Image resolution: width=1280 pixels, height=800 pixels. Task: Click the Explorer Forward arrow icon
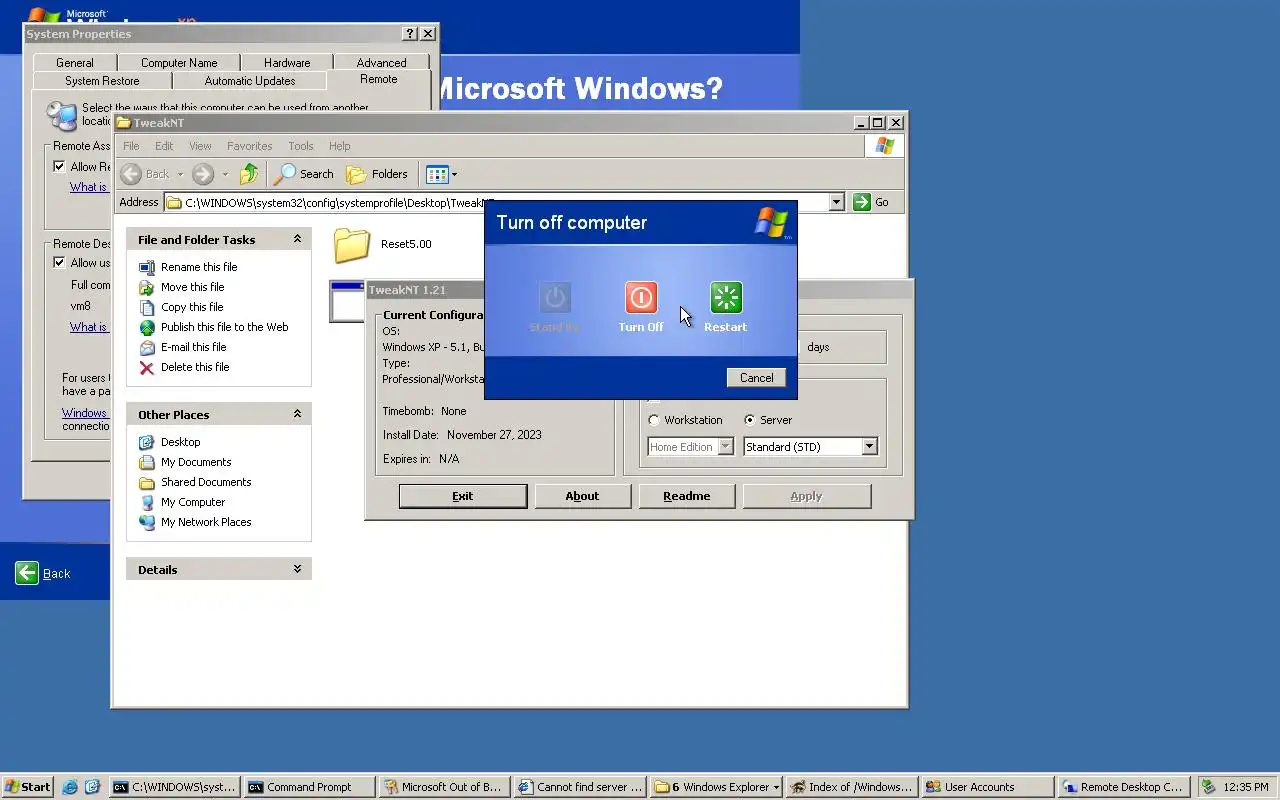click(x=203, y=174)
